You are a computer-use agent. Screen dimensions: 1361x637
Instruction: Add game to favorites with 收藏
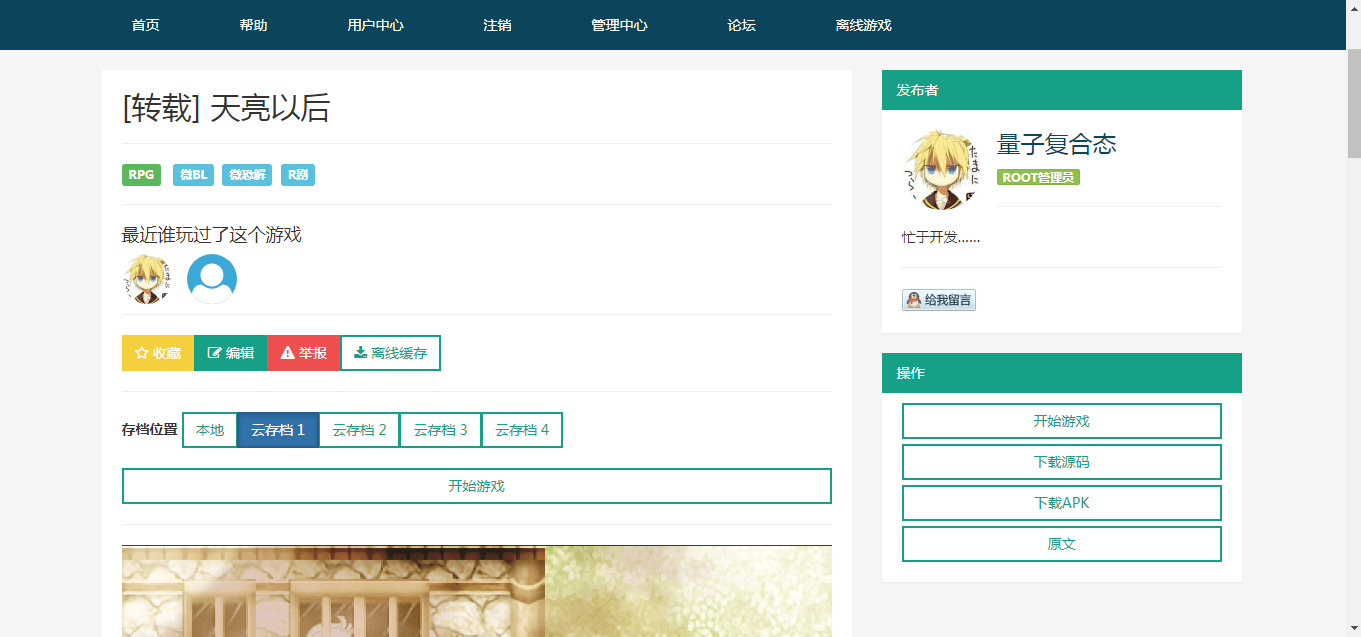tap(158, 353)
